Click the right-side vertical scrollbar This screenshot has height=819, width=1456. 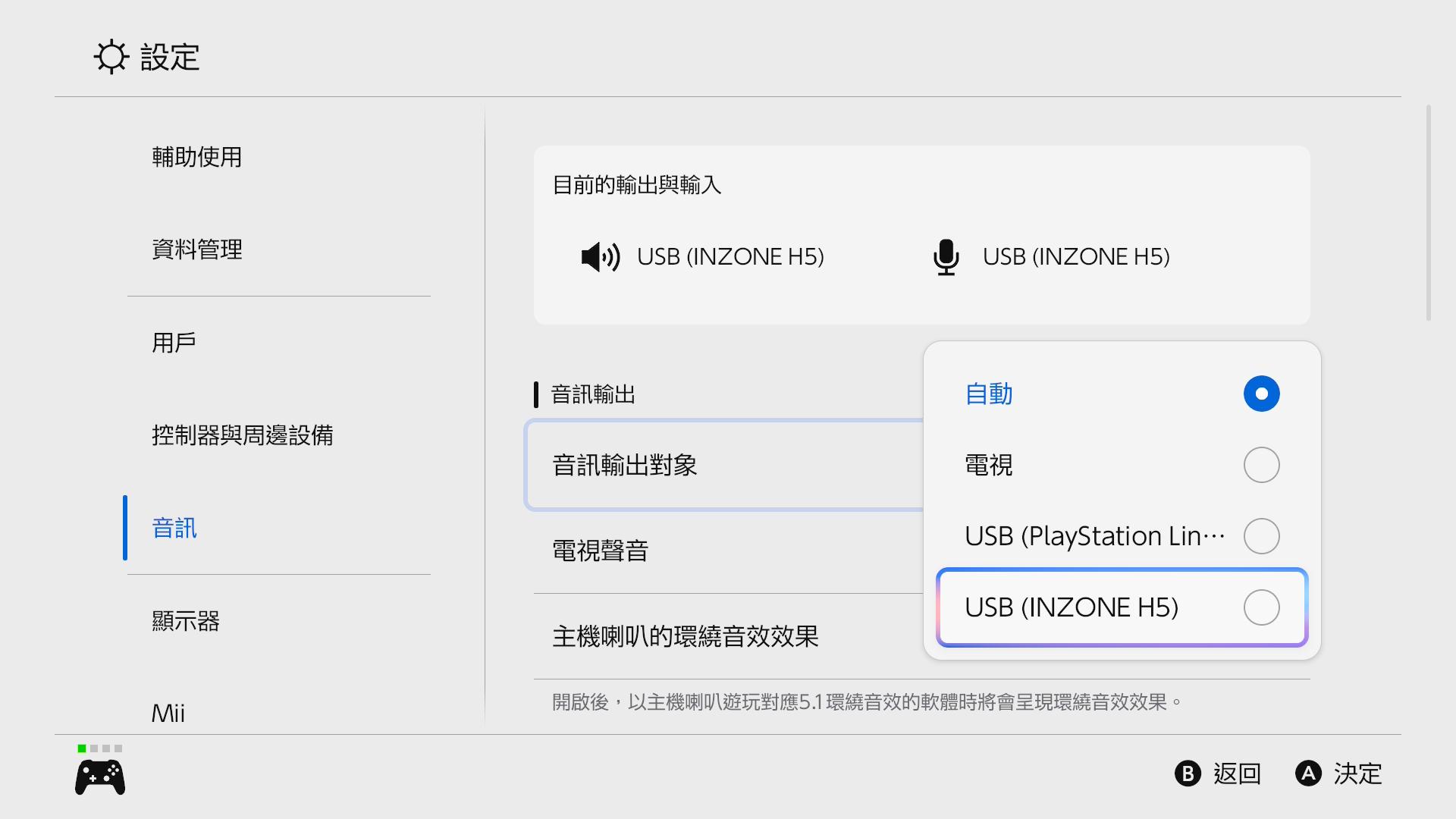point(1428,213)
